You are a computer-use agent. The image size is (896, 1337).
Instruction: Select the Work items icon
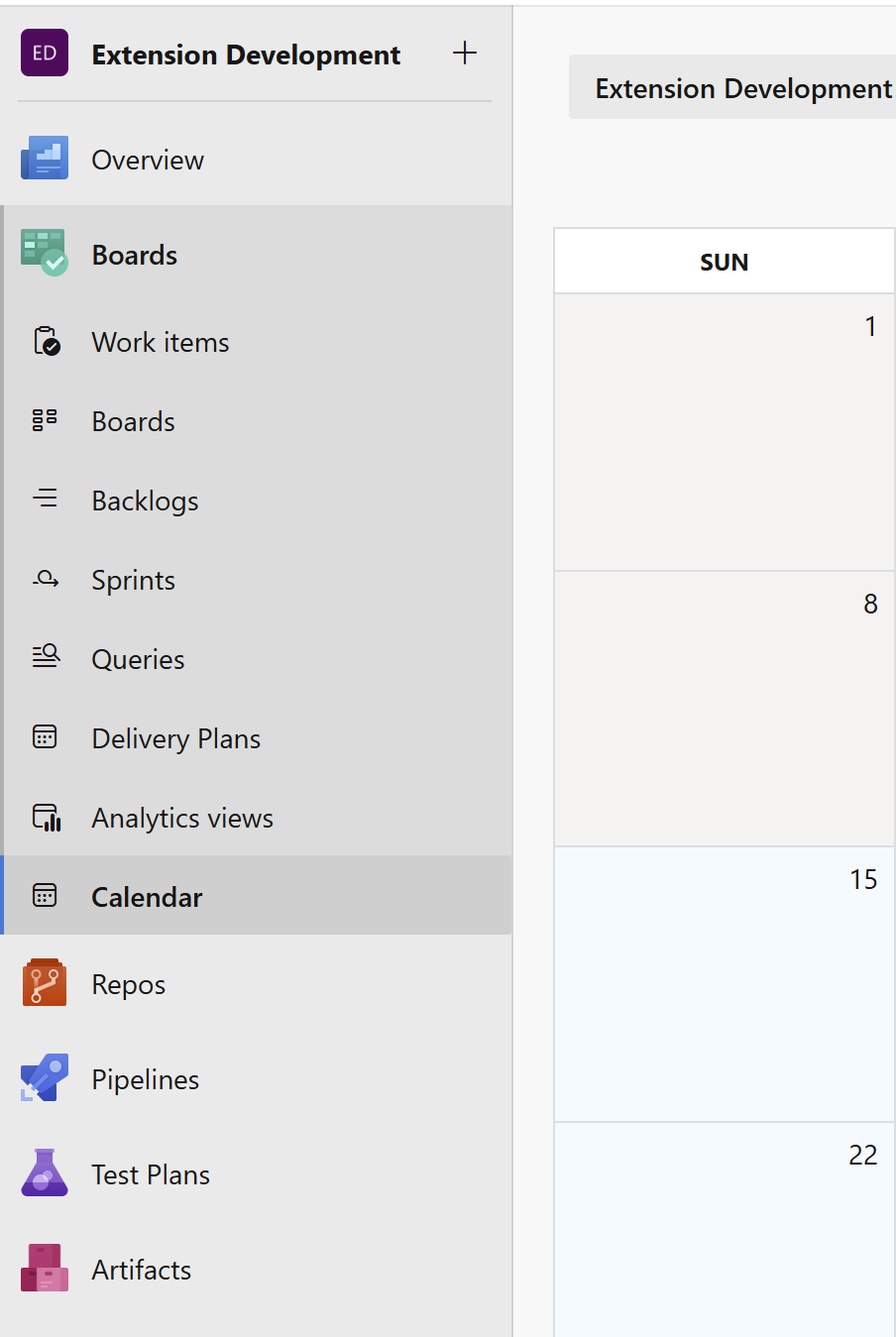45,340
